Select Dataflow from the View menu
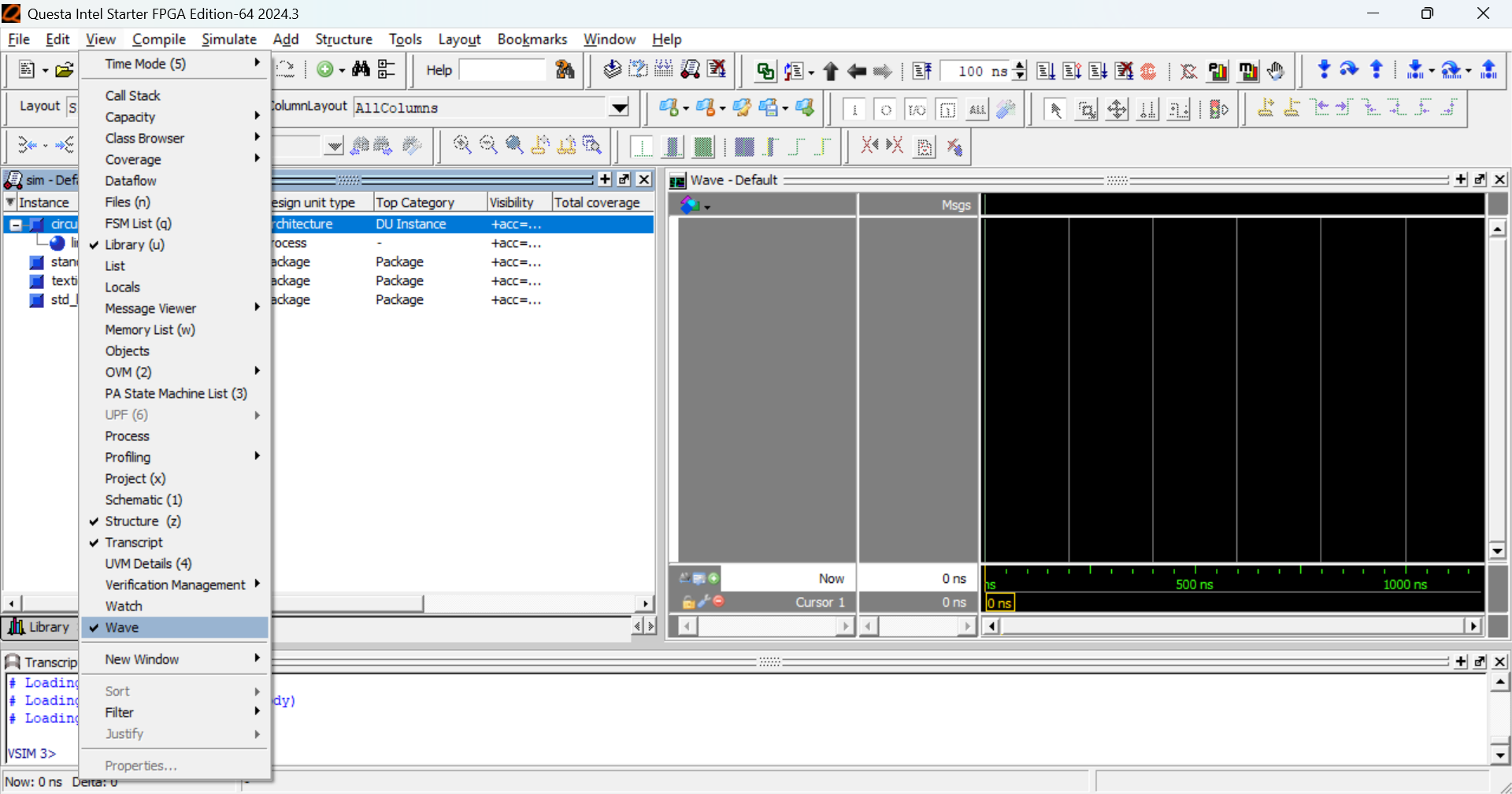Image resolution: width=1512 pixels, height=794 pixels. (131, 181)
